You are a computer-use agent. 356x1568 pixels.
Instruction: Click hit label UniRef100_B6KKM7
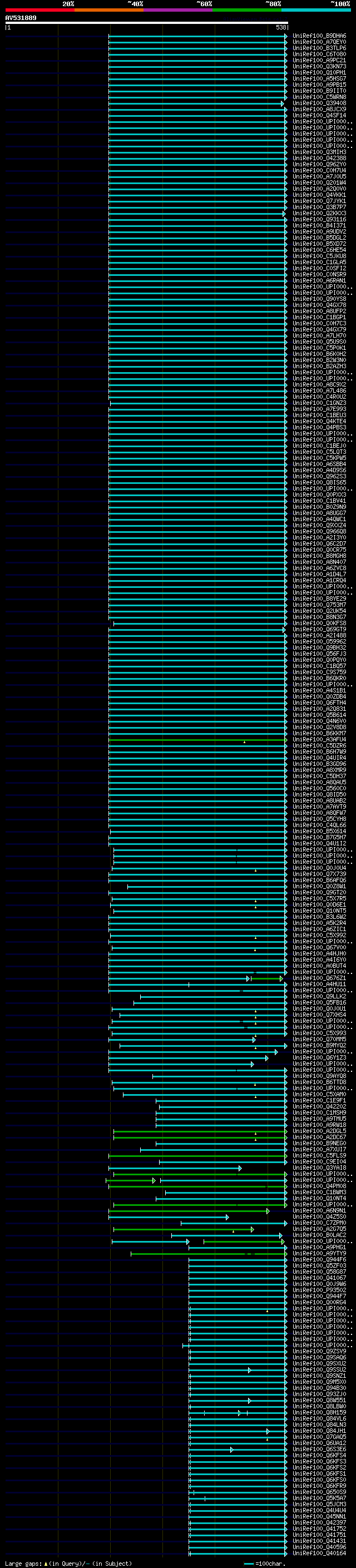coord(319,734)
